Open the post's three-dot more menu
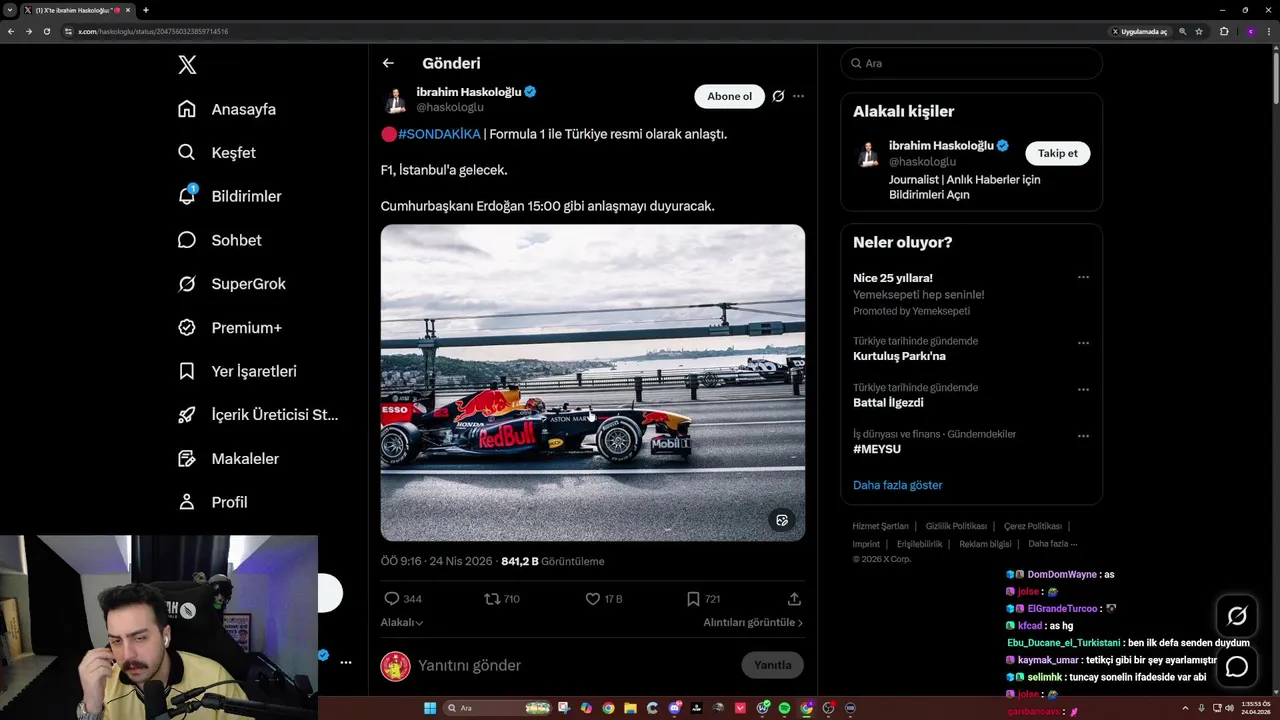1280x720 pixels. click(x=798, y=96)
